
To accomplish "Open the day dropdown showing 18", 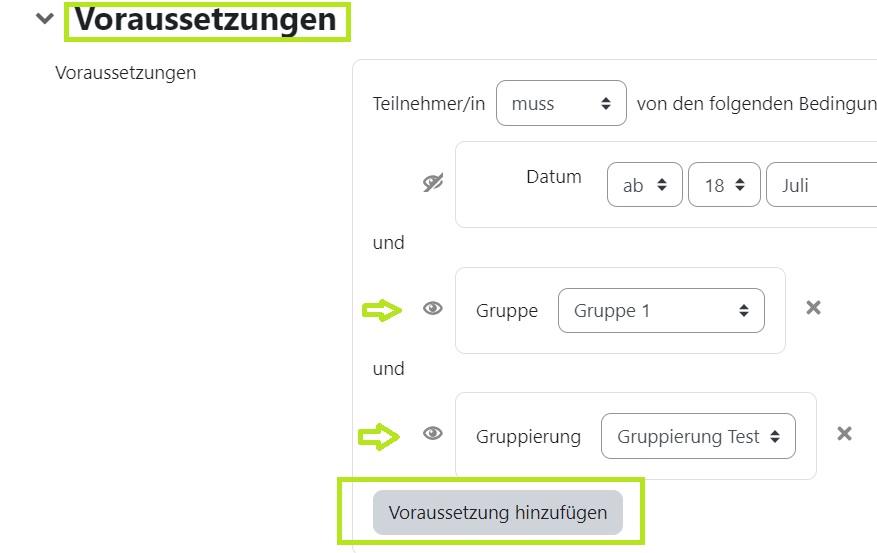I will pos(724,185).
